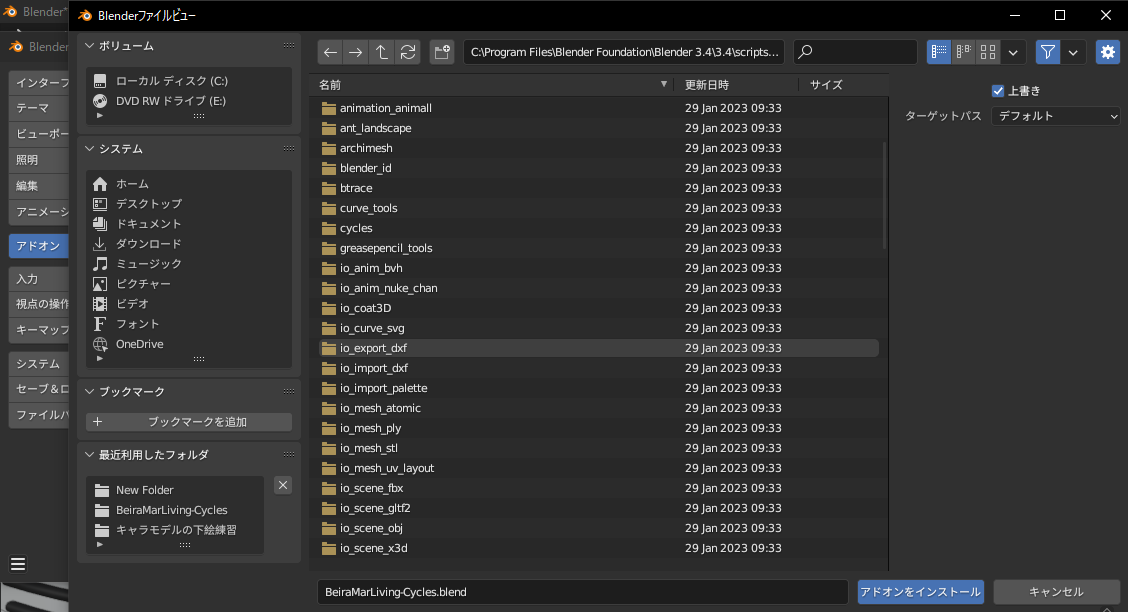The height and width of the screenshot is (612, 1128).
Task: Expand volumes list small triangle
Action: coord(100,116)
